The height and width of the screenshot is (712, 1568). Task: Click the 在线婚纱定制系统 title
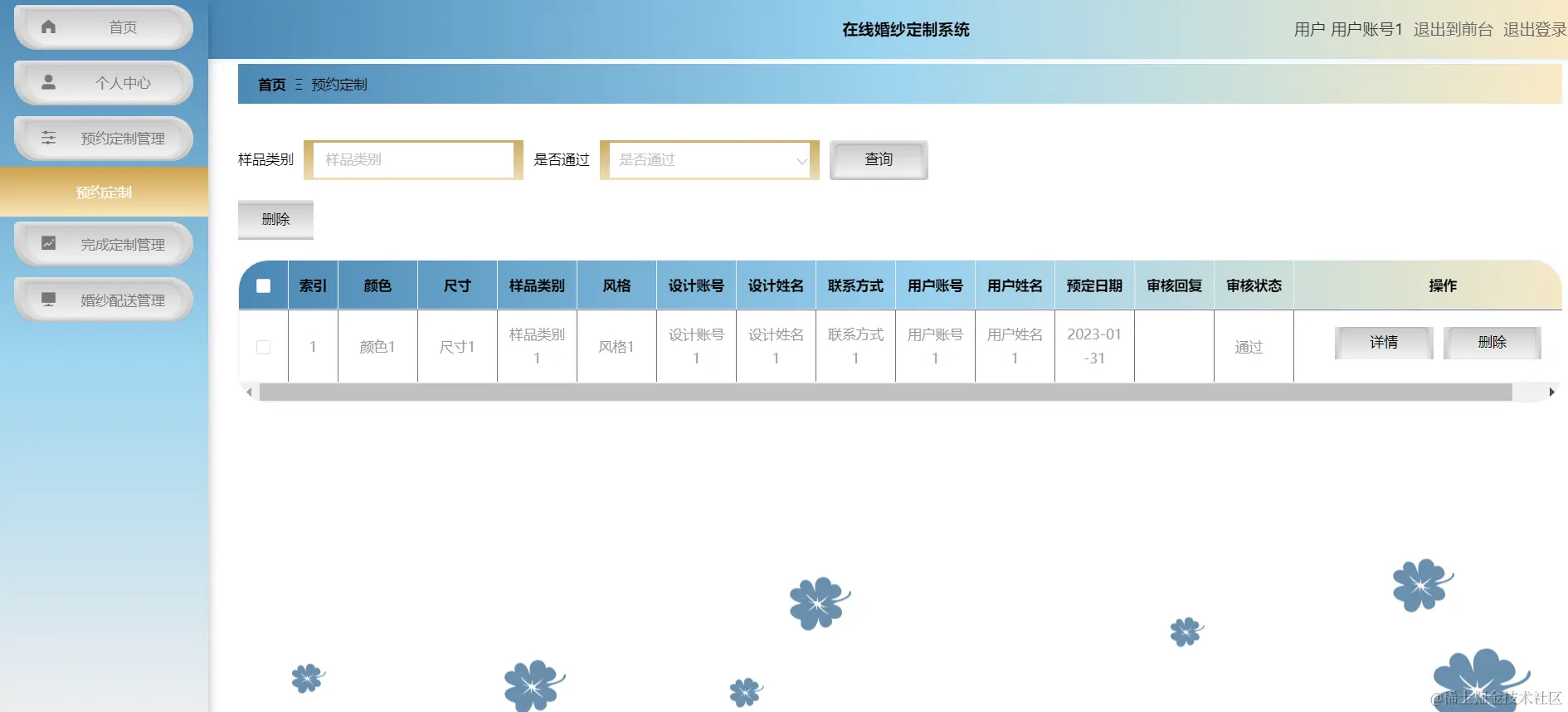coord(905,30)
